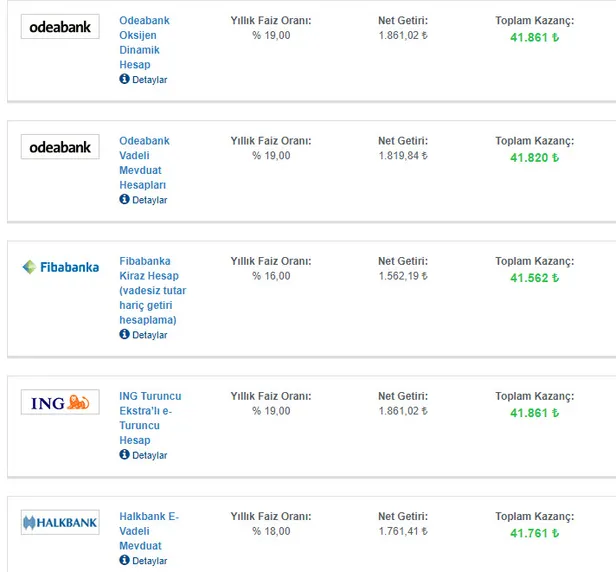The image size is (616, 572).
Task: Open the Halkbank E-Vadeli Mevduat link
Action: pyautogui.click(x=147, y=531)
